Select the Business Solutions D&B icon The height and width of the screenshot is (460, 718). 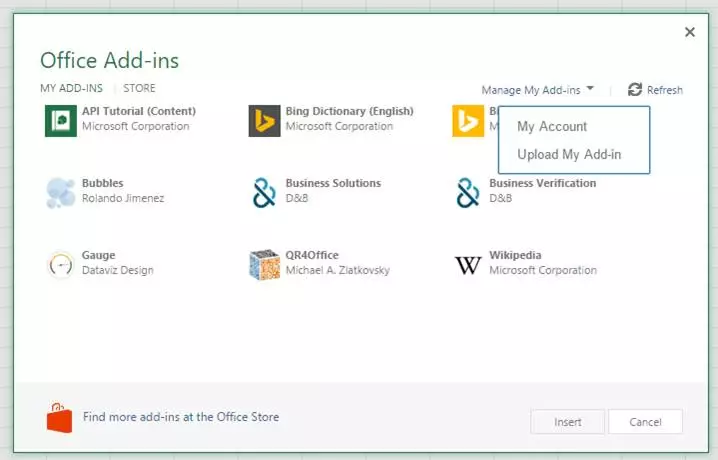[x=264, y=192]
